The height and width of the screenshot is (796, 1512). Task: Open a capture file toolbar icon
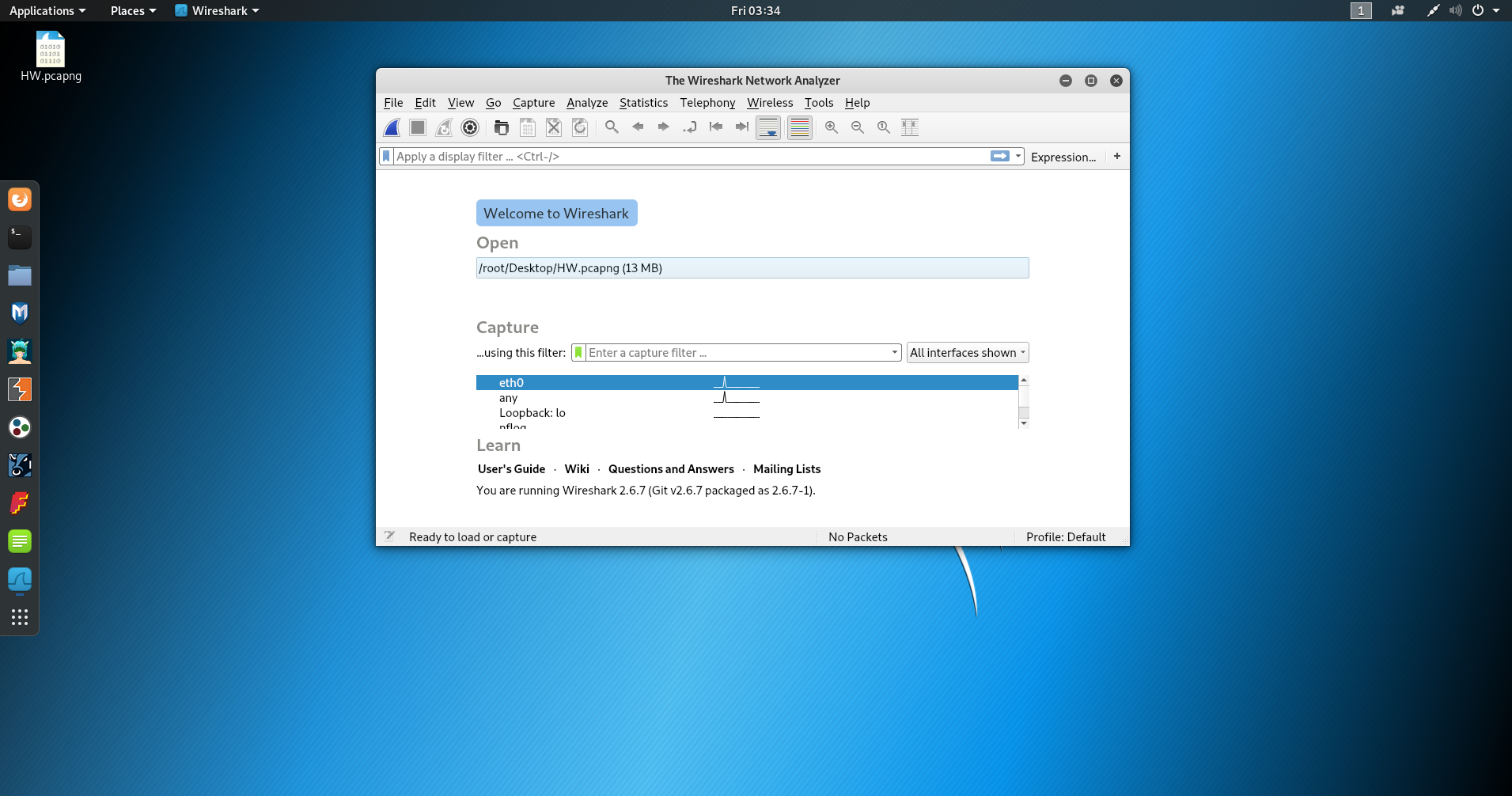tap(502, 127)
